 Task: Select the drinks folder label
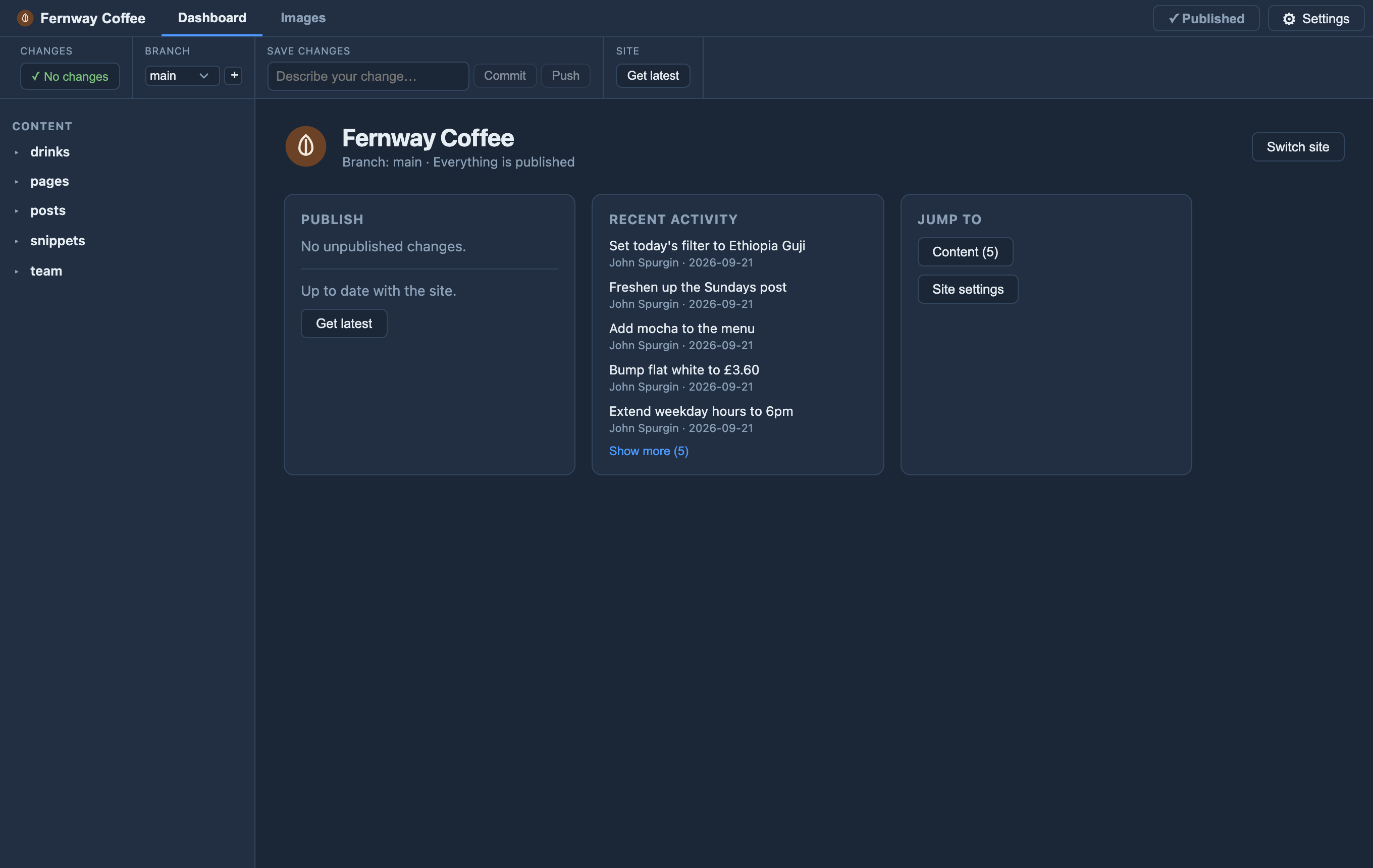click(x=49, y=151)
